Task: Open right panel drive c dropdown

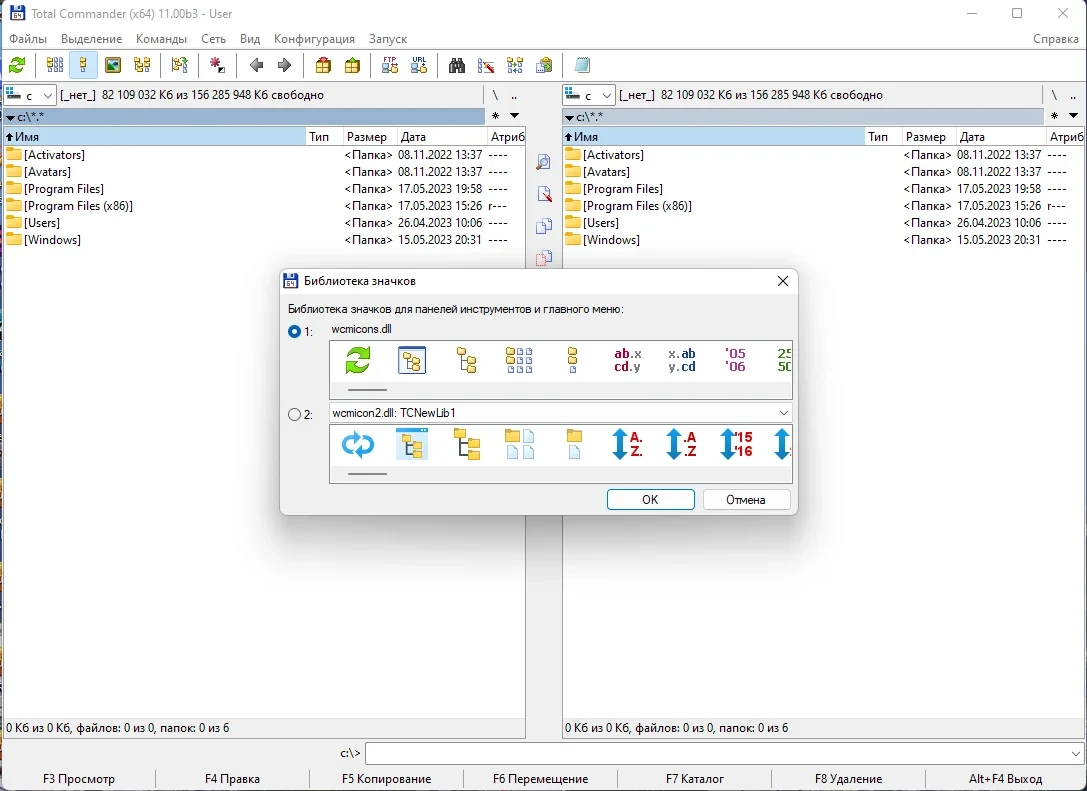Action: coord(589,95)
